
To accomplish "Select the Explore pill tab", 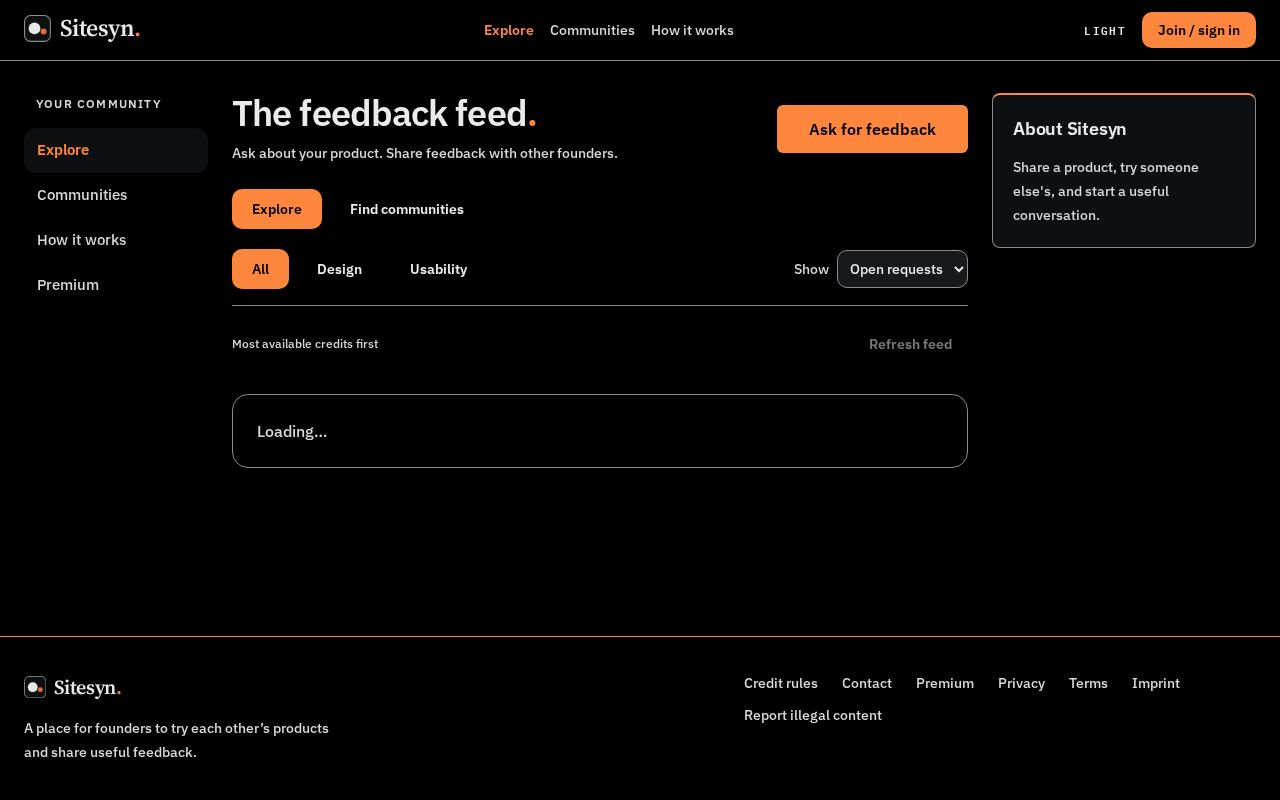I will coord(277,209).
